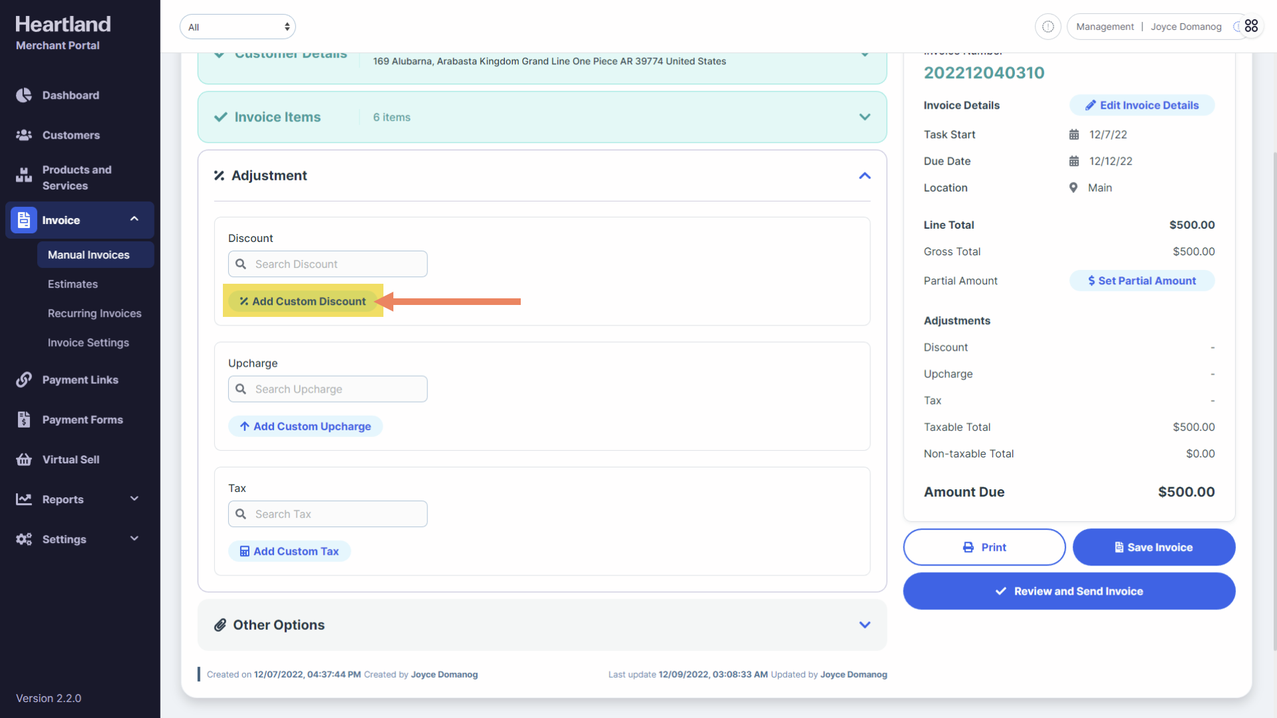Open Dashboard from the sidebar

(x=70, y=95)
